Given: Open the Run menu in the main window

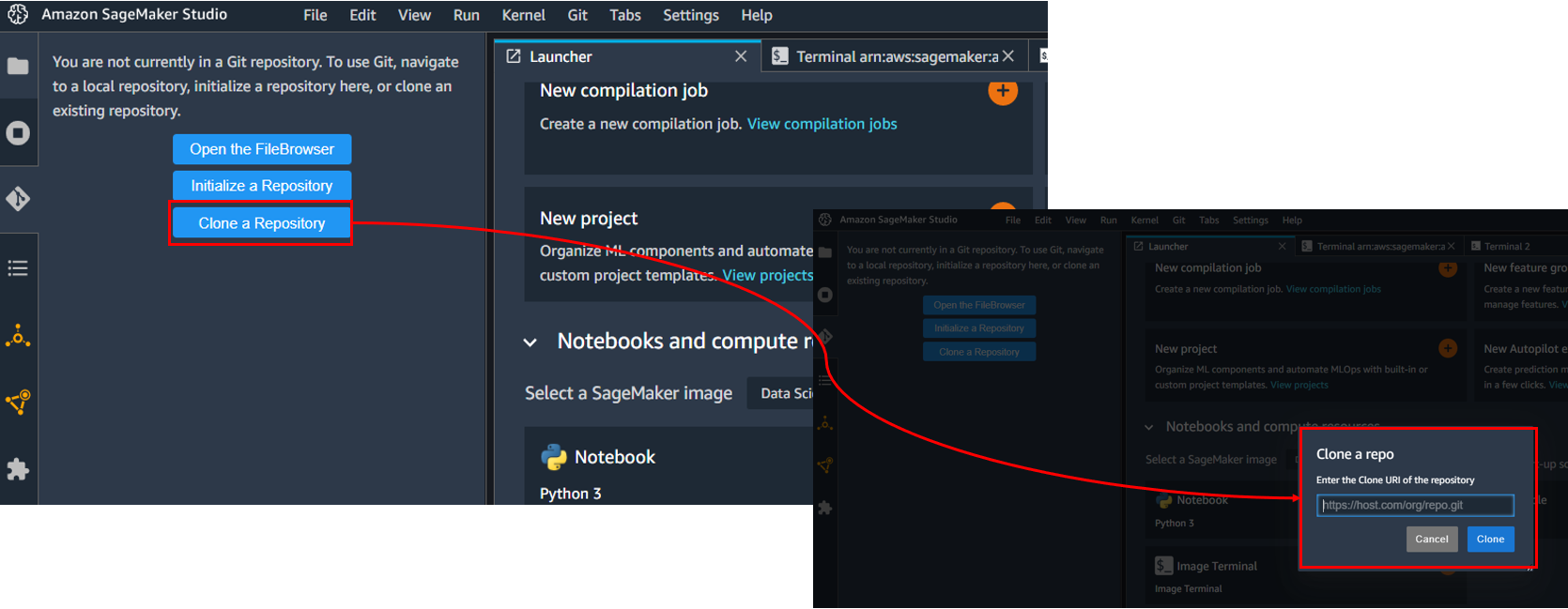Looking at the screenshot, I should pyautogui.click(x=467, y=15).
